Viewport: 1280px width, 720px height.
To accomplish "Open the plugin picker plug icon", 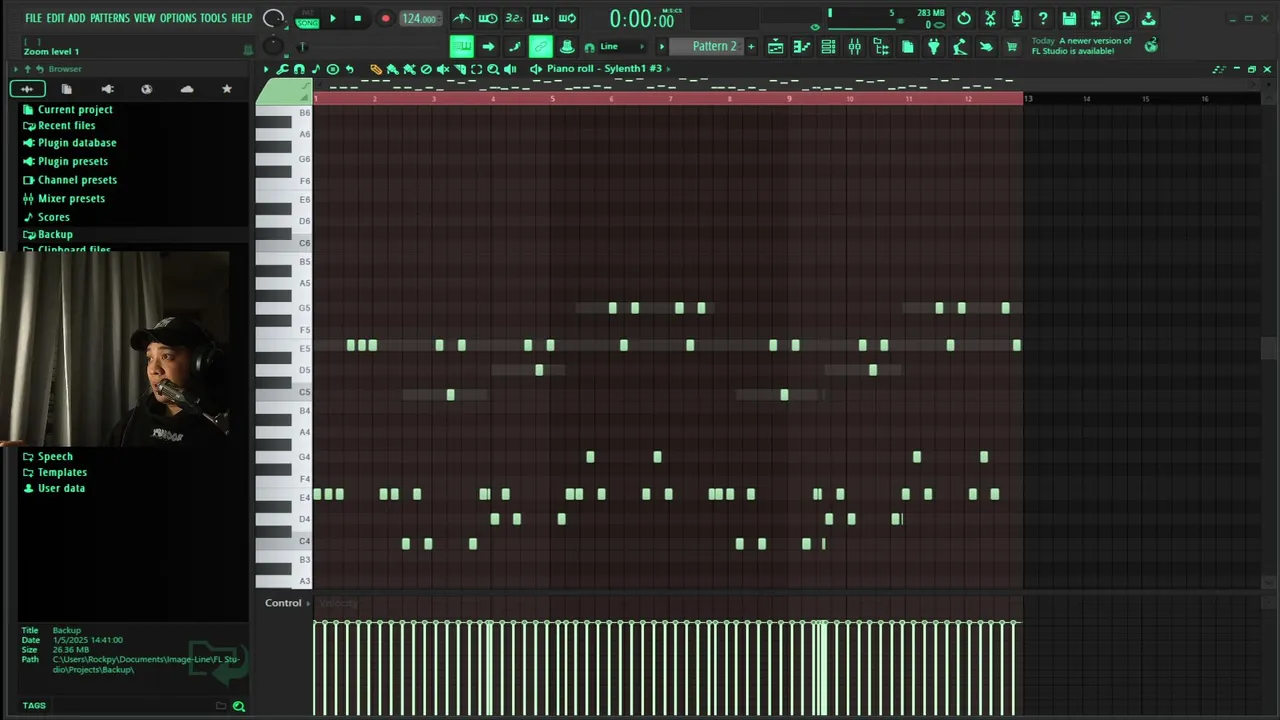I will click(x=934, y=47).
